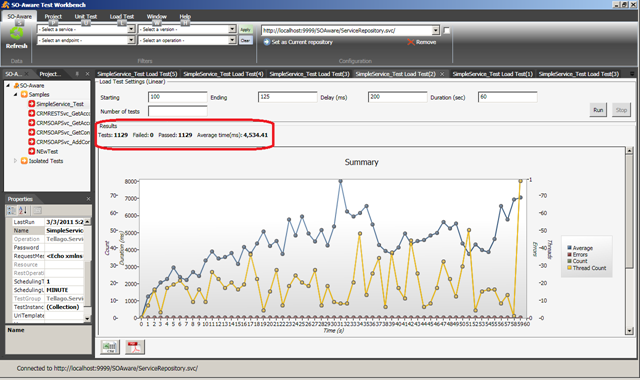Viewport: 640px width, 380px height.
Task: Click the Average legend color swatch
Action: [569, 248]
